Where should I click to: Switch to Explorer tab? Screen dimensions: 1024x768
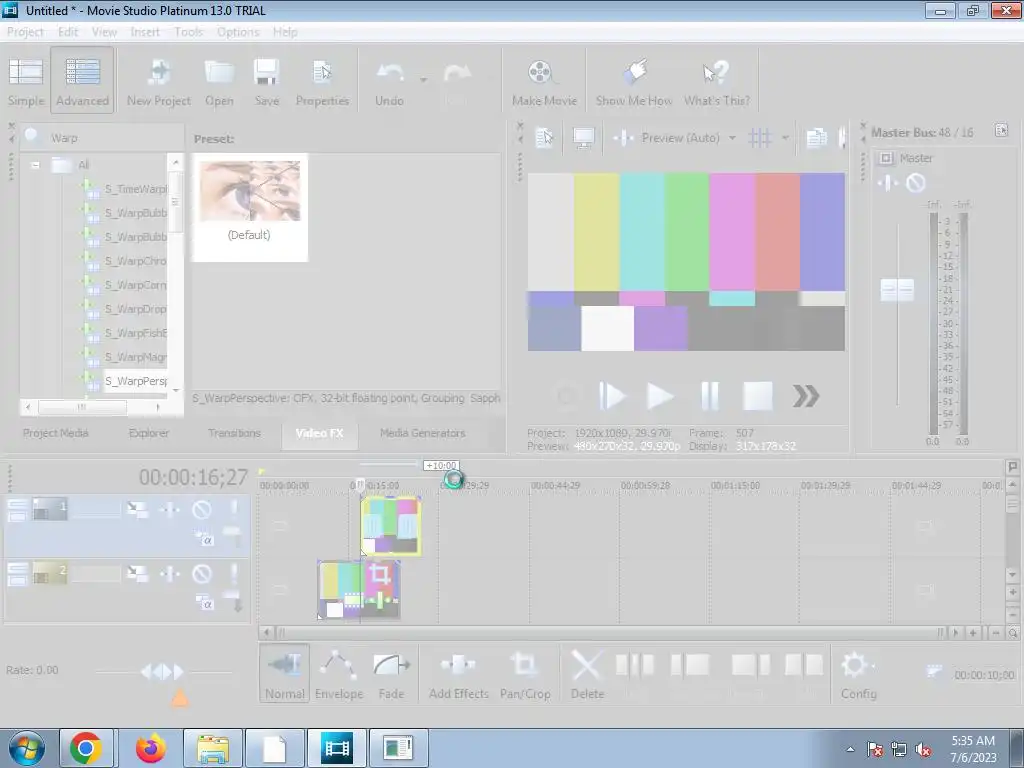149,433
